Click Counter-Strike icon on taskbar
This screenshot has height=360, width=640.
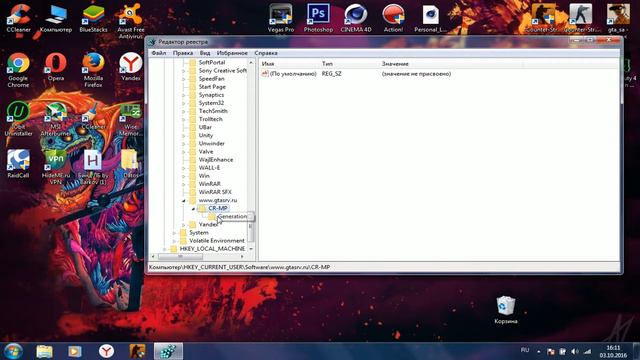137,351
